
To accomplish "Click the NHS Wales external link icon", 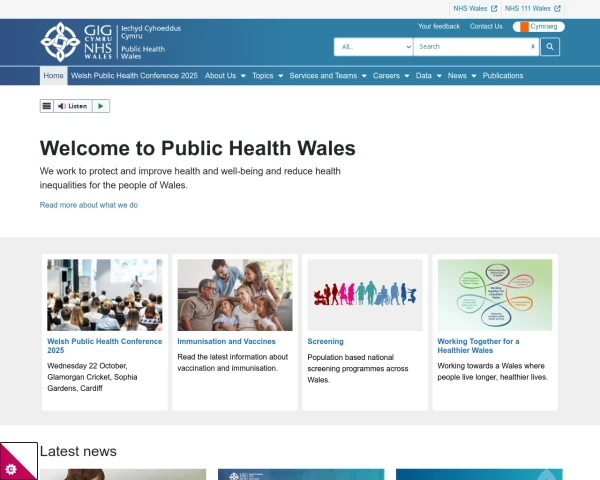I will (494, 8).
